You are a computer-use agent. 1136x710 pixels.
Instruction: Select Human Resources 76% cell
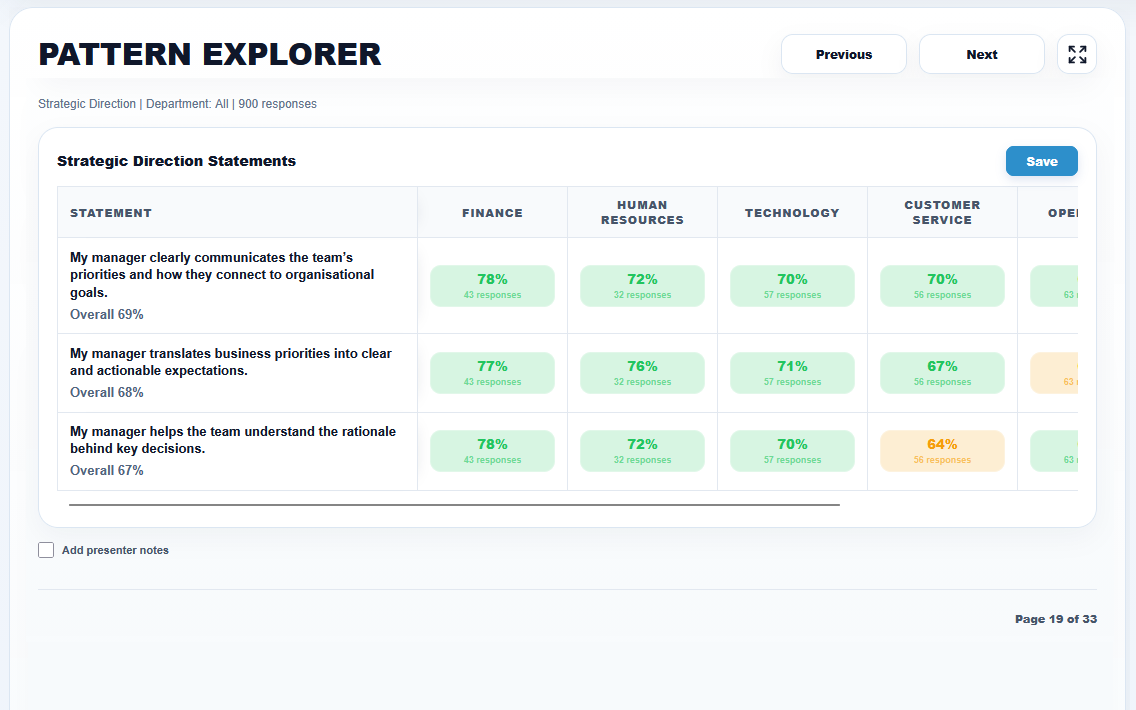pyautogui.click(x=642, y=372)
